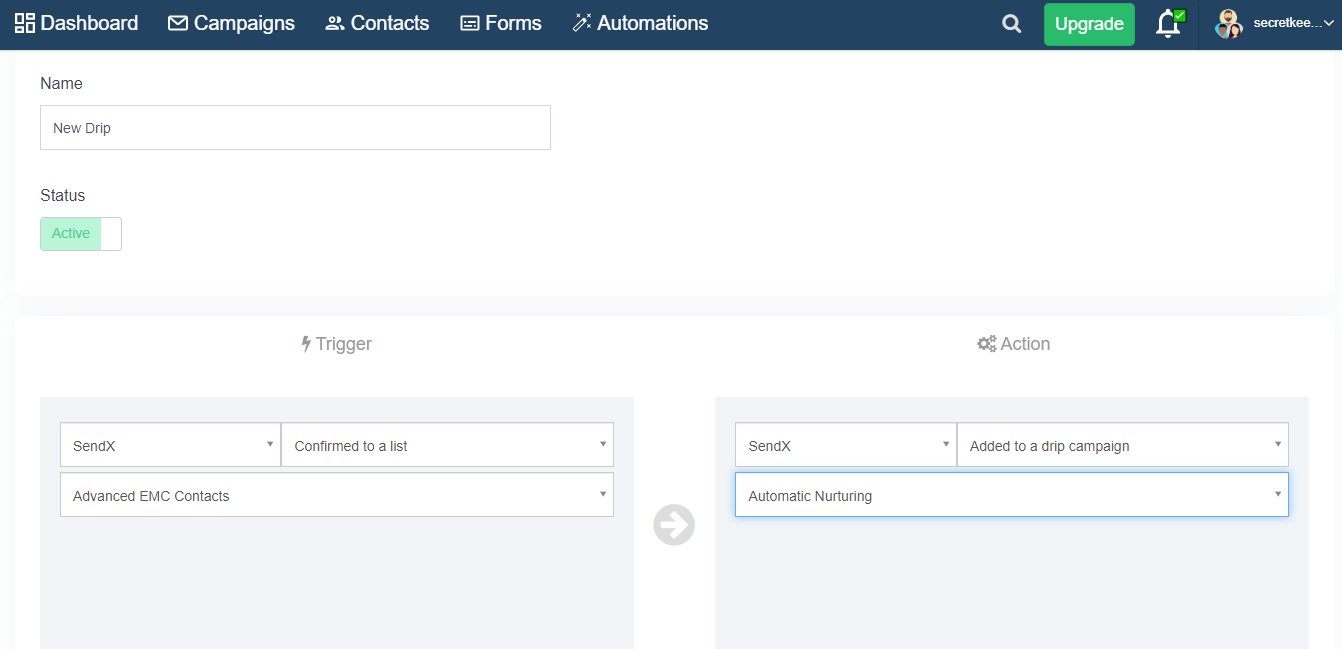This screenshot has width=1342, height=649.
Task: Expand the secretkee... account menu
Action: [x=1294, y=24]
